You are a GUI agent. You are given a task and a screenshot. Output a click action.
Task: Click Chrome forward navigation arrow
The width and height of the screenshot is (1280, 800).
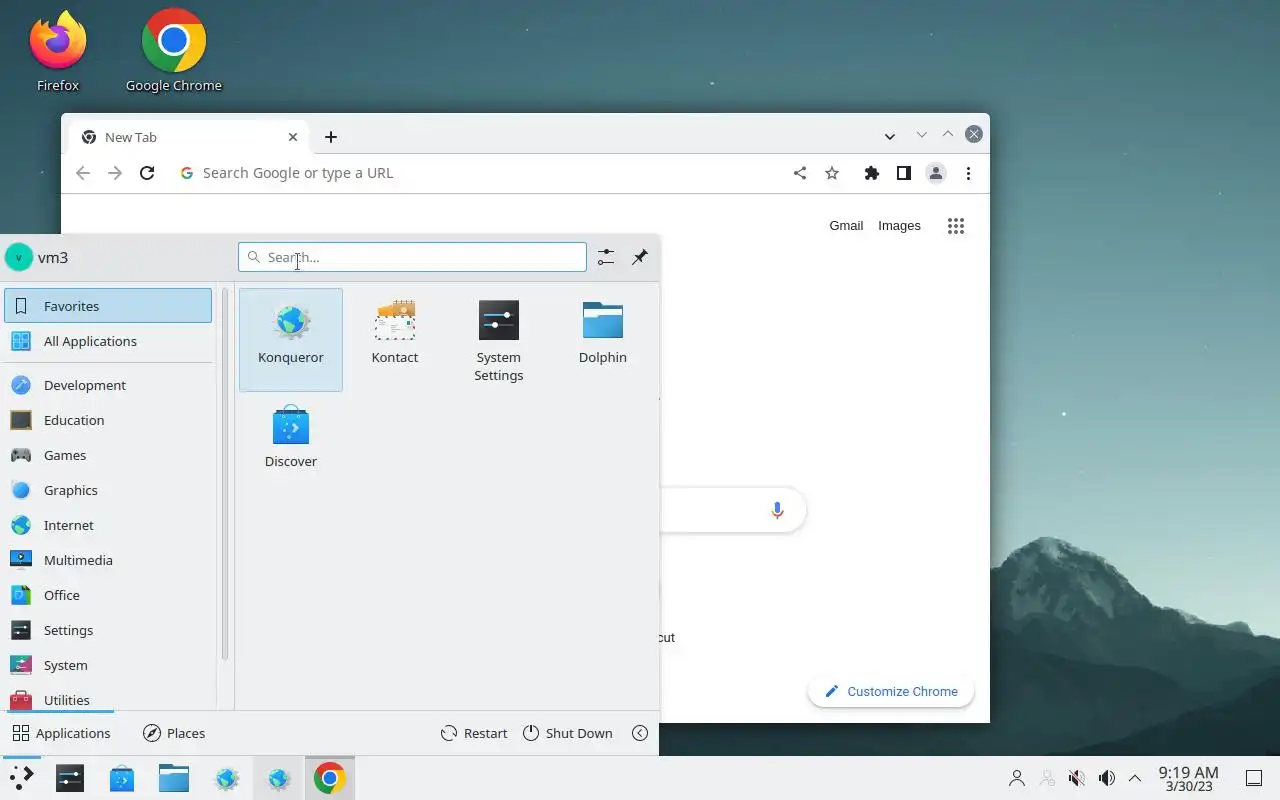(x=115, y=173)
